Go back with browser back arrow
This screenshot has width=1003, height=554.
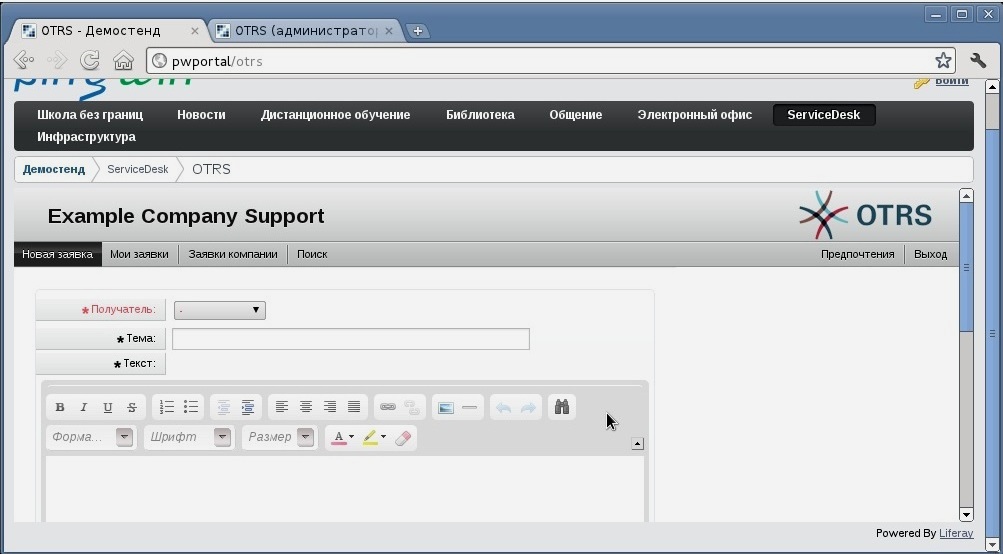coord(24,61)
